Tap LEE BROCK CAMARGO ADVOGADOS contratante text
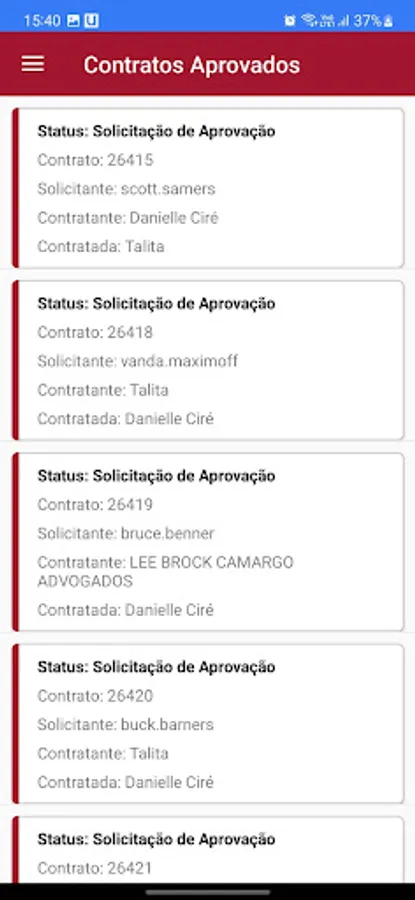Screen dimensions: 415x900 point(165,572)
